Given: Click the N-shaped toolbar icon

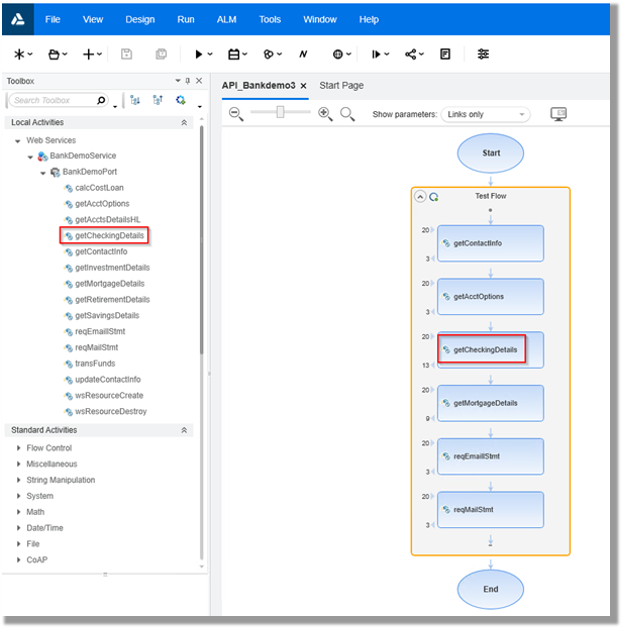Looking at the screenshot, I should pyautogui.click(x=303, y=54).
